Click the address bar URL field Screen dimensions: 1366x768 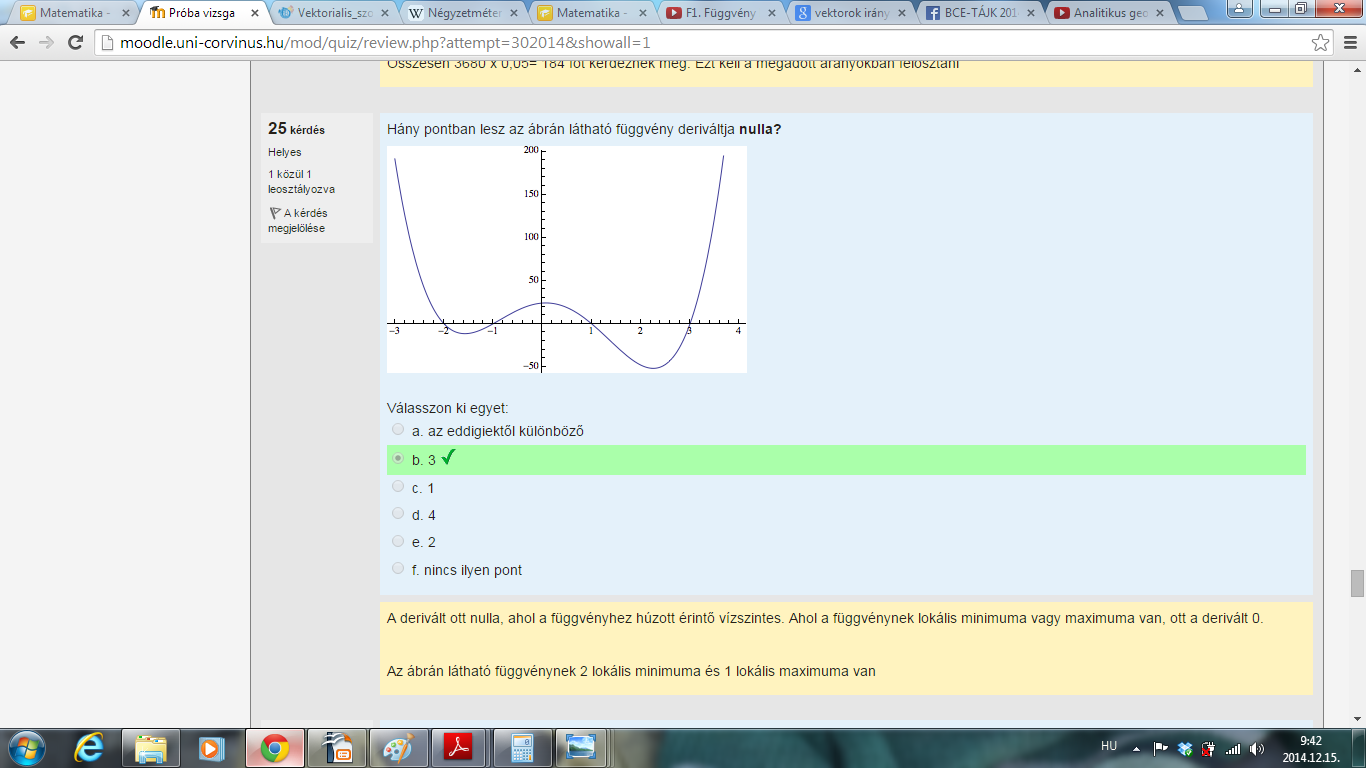(x=700, y=43)
